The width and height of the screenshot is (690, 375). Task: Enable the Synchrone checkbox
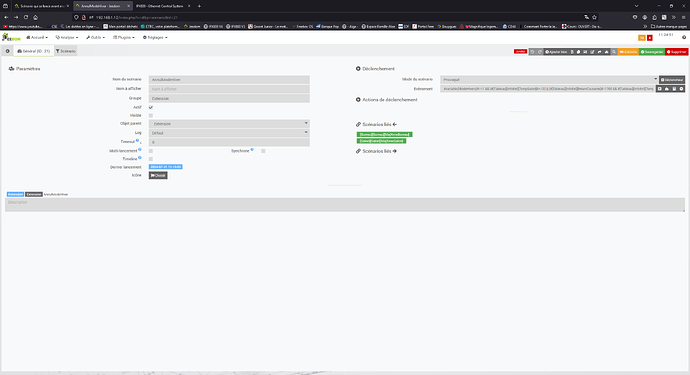coord(263,151)
